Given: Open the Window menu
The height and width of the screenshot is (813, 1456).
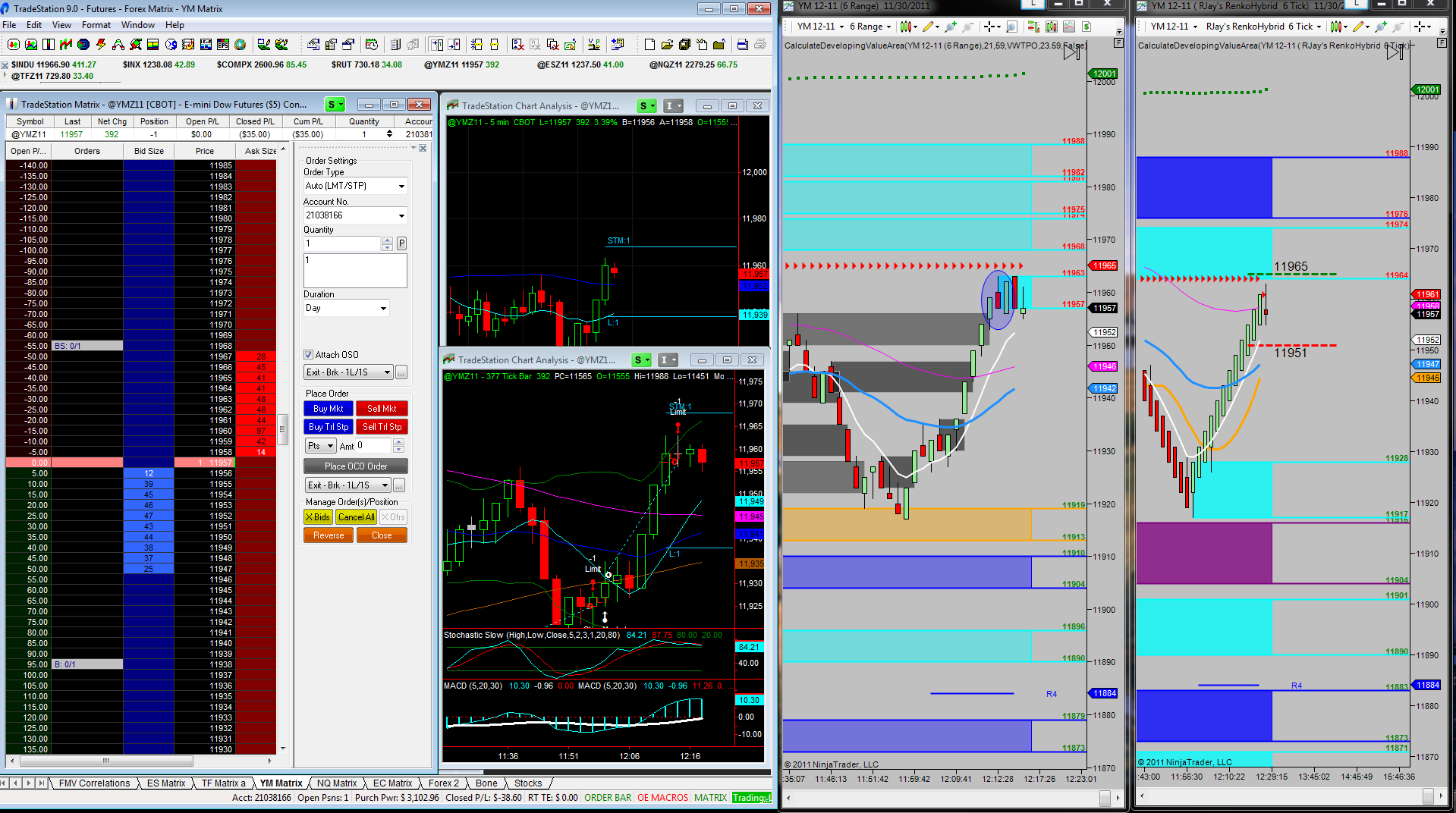Looking at the screenshot, I should pos(138,25).
